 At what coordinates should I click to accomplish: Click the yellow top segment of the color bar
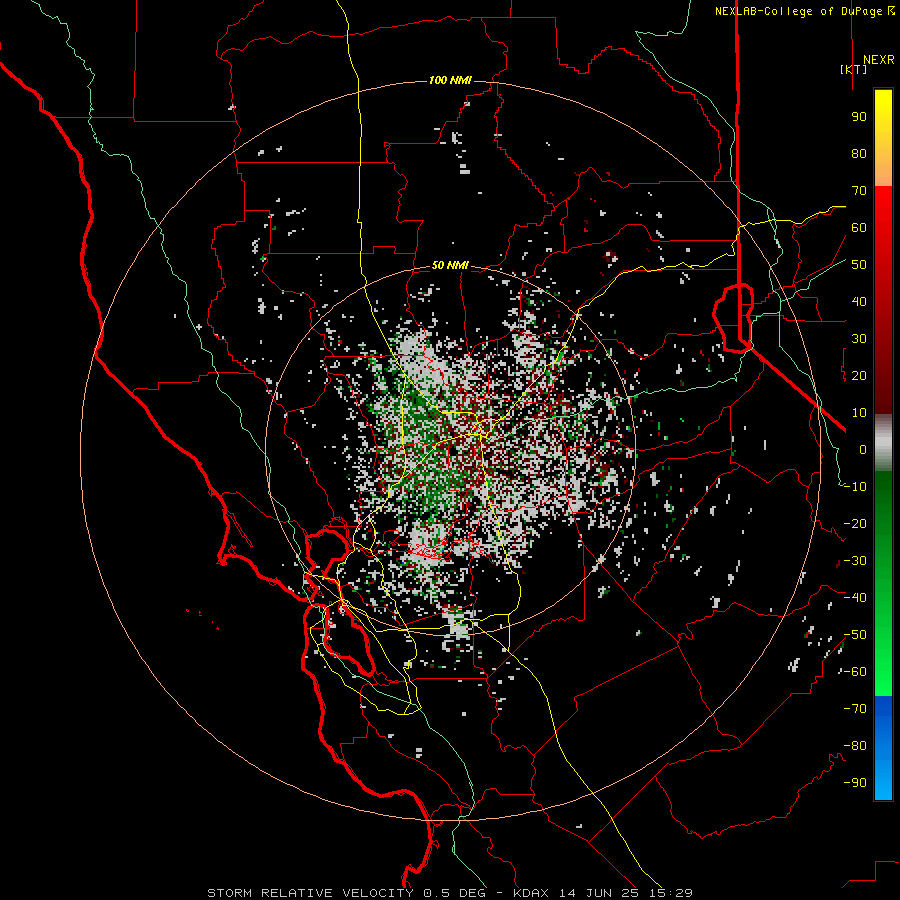(x=883, y=138)
